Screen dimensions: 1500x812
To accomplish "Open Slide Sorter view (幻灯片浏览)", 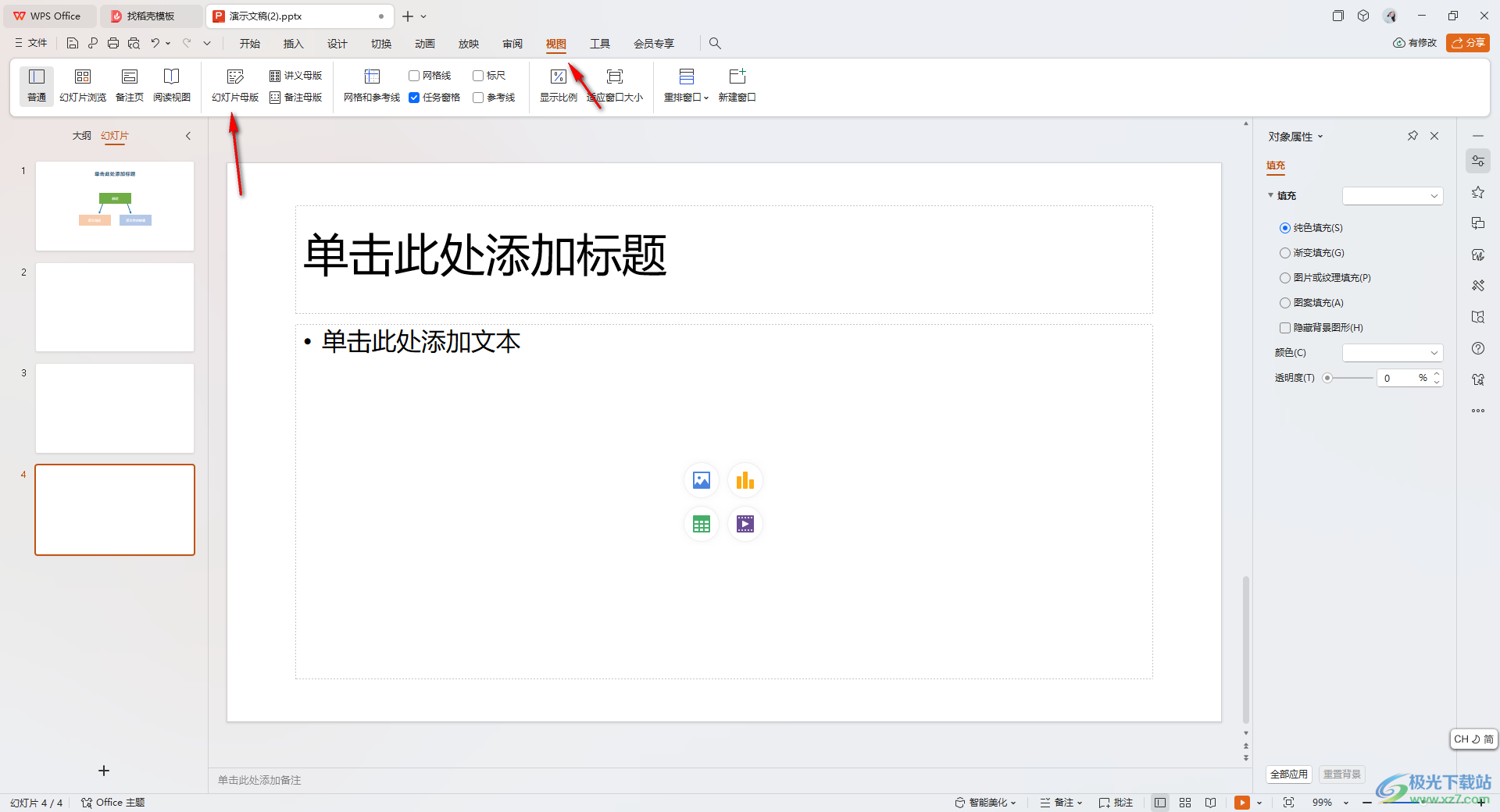I will pyautogui.click(x=83, y=86).
